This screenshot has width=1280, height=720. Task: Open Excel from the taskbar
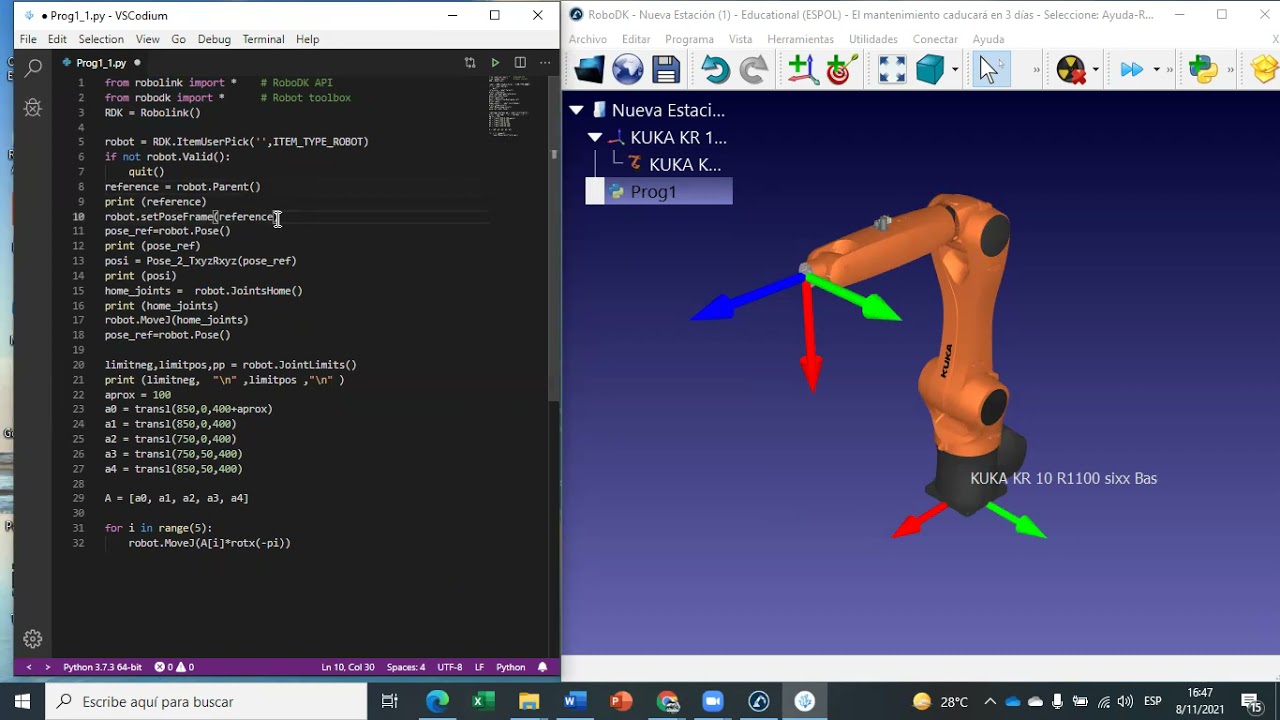pyautogui.click(x=483, y=701)
